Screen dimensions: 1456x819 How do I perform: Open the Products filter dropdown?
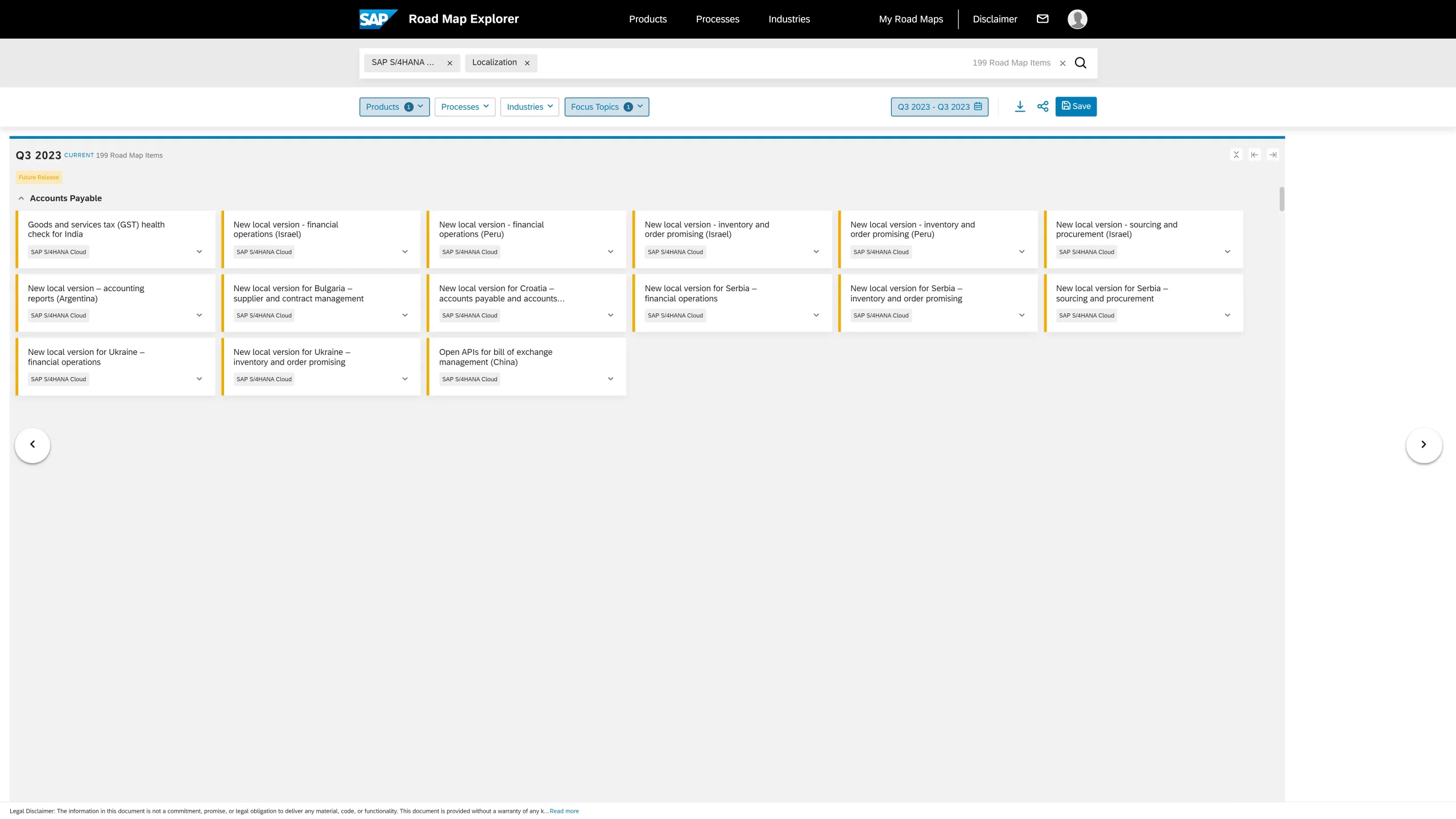pos(394,107)
